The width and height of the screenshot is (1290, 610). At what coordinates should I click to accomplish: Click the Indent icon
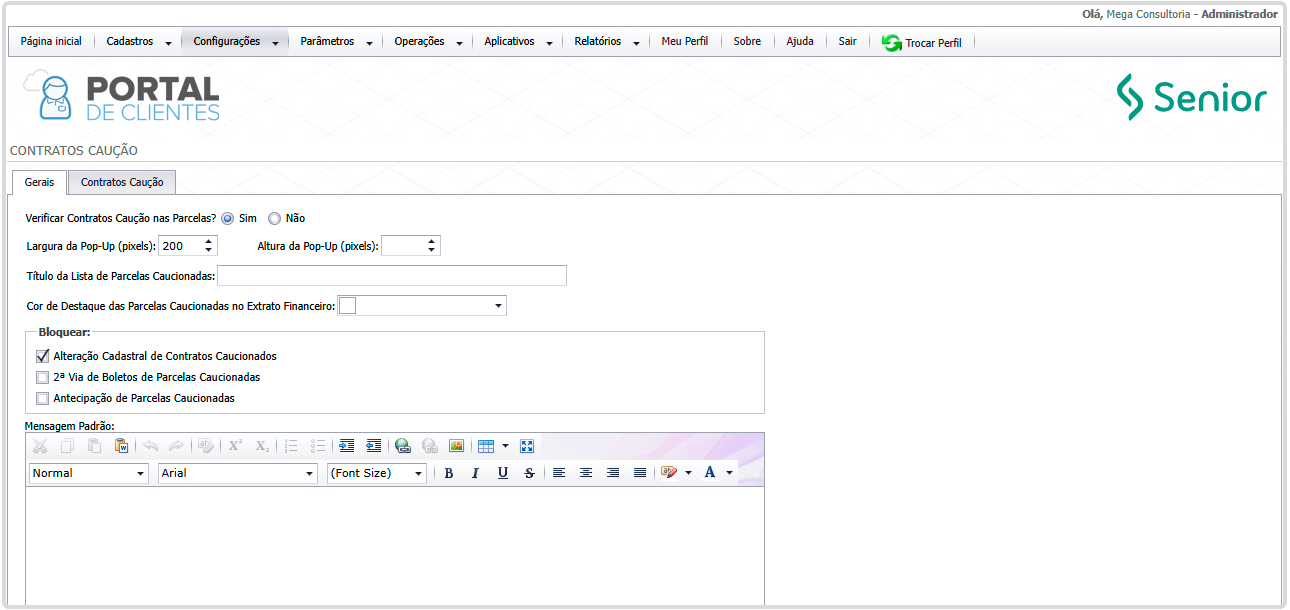tap(347, 446)
